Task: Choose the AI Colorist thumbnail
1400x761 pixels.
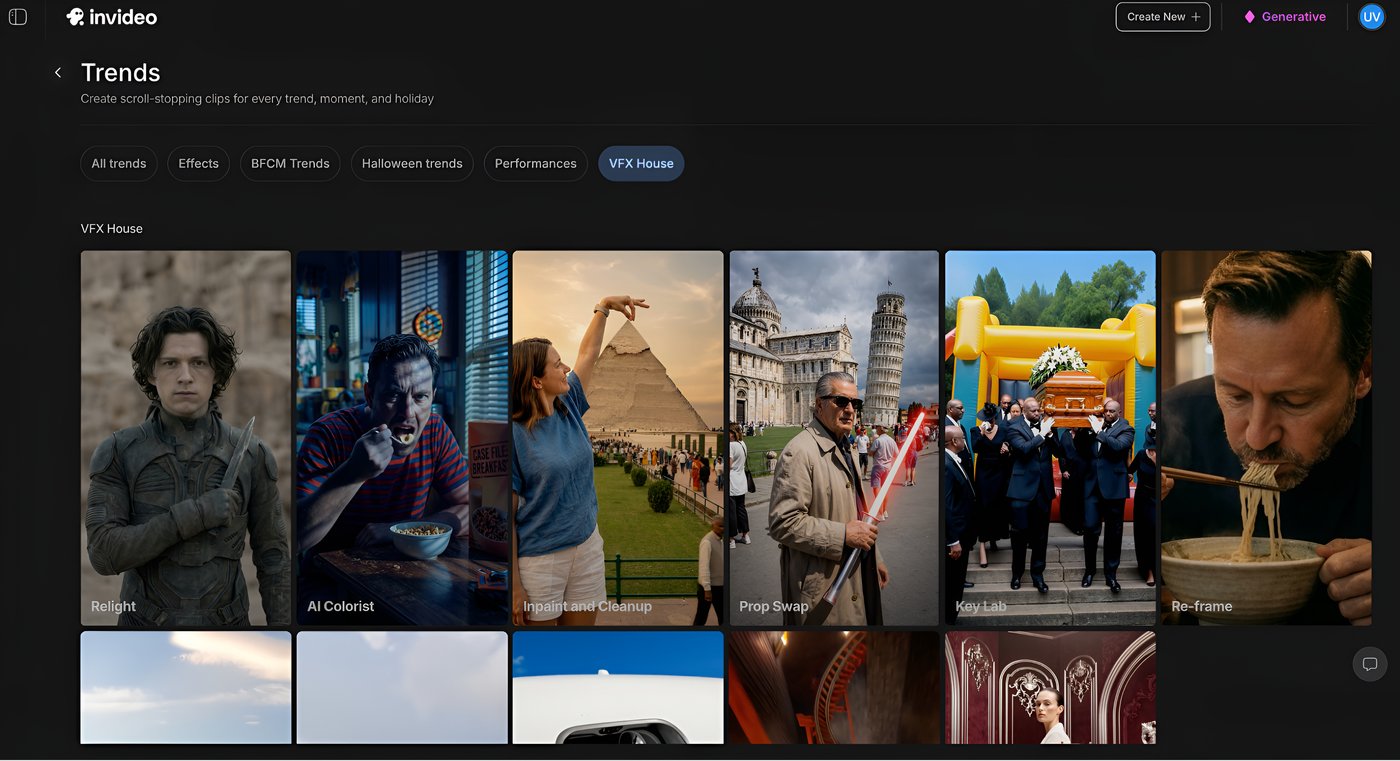Action: [402, 437]
